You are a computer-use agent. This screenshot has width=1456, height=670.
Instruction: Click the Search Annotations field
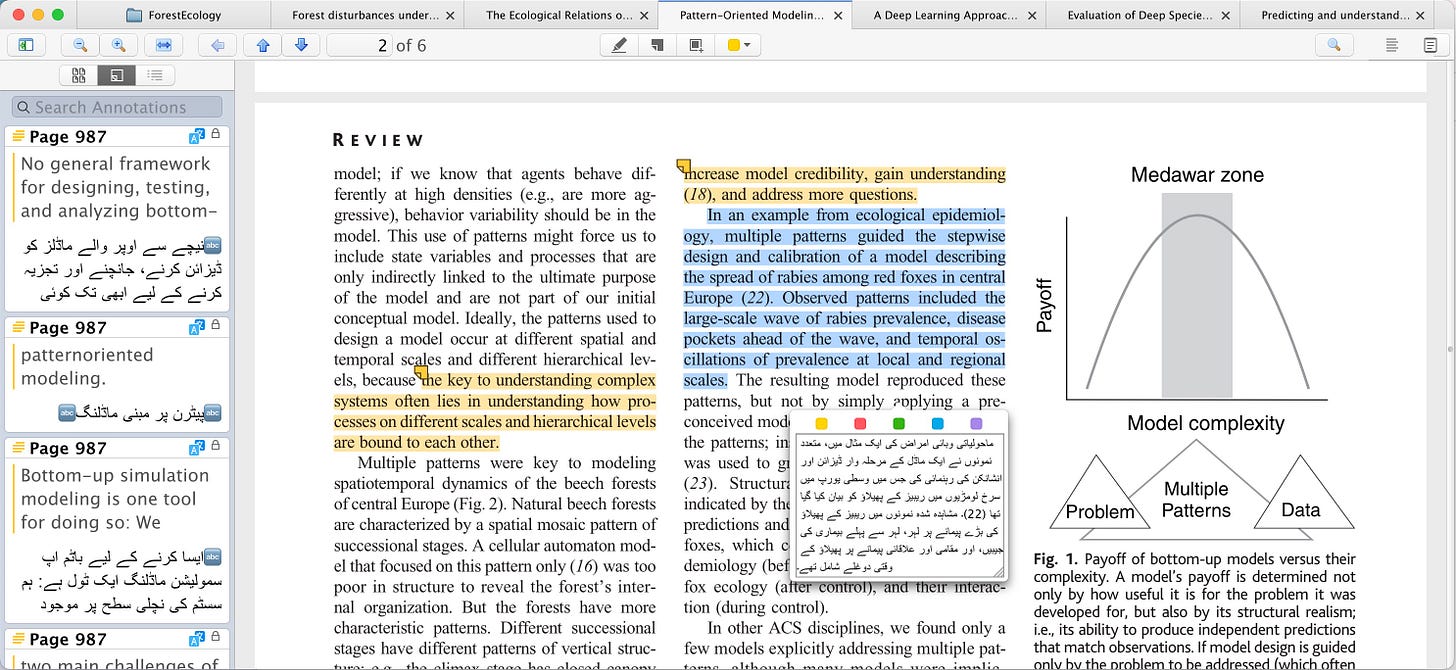pyautogui.click(x=117, y=107)
